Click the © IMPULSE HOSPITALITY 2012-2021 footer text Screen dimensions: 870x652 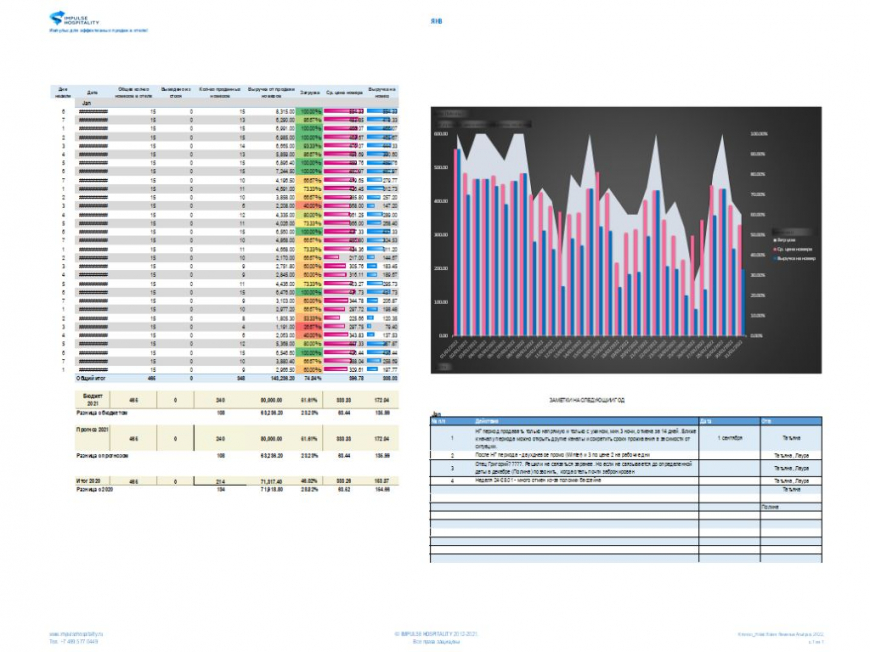tap(436, 634)
